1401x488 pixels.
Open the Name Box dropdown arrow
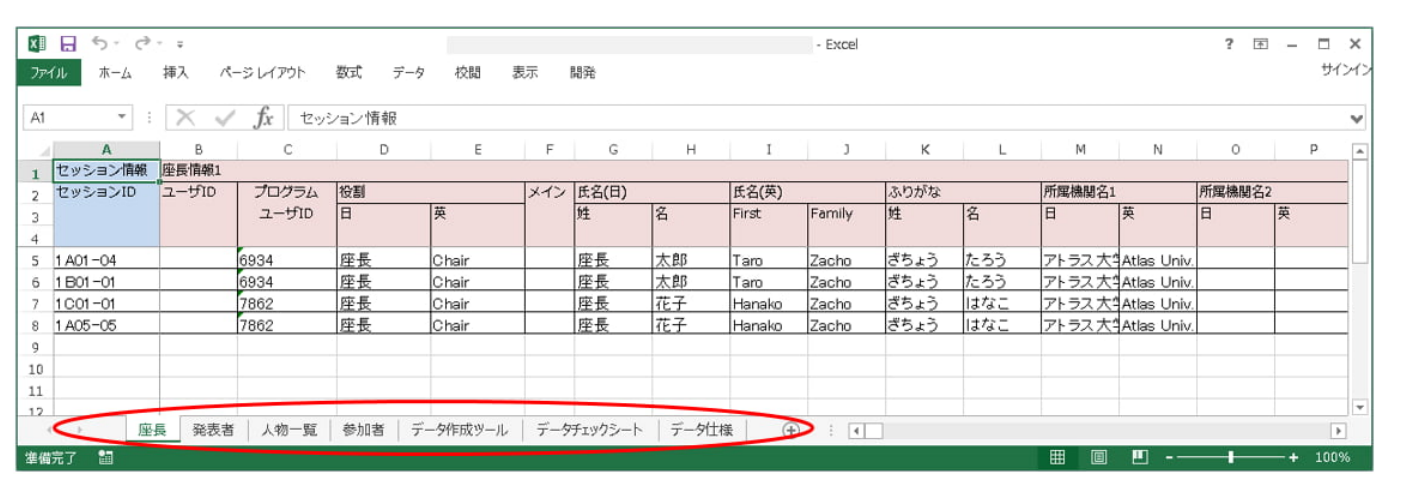click(122, 118)
